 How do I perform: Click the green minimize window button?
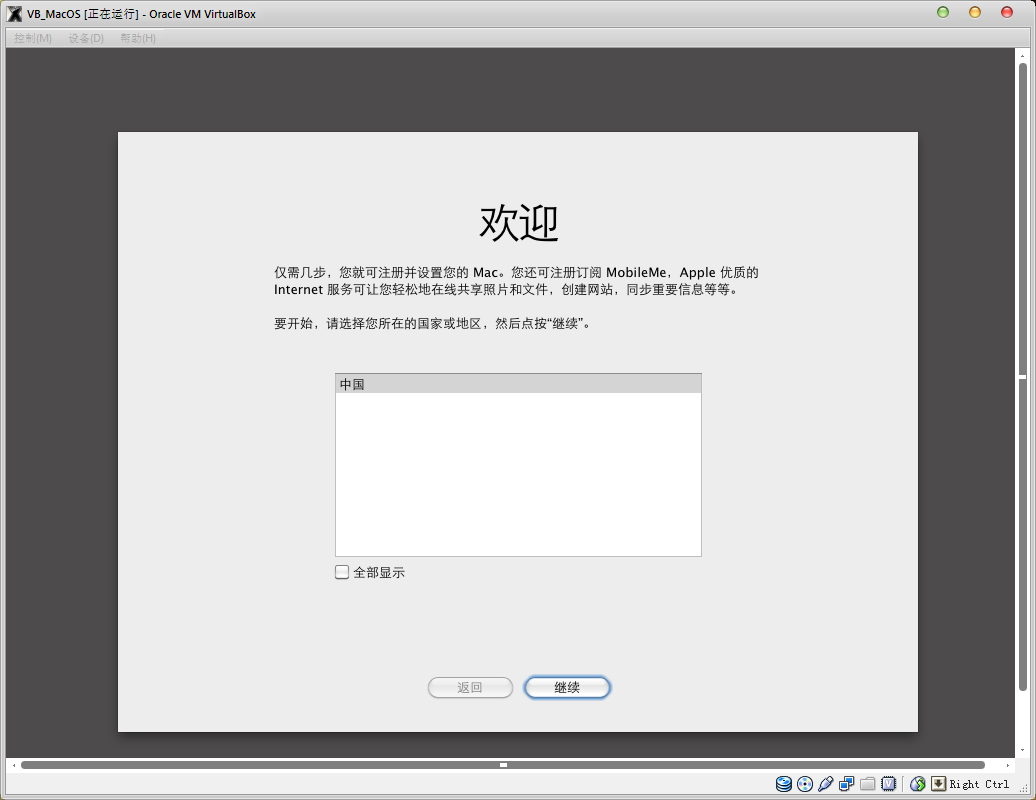coord(943,13)
